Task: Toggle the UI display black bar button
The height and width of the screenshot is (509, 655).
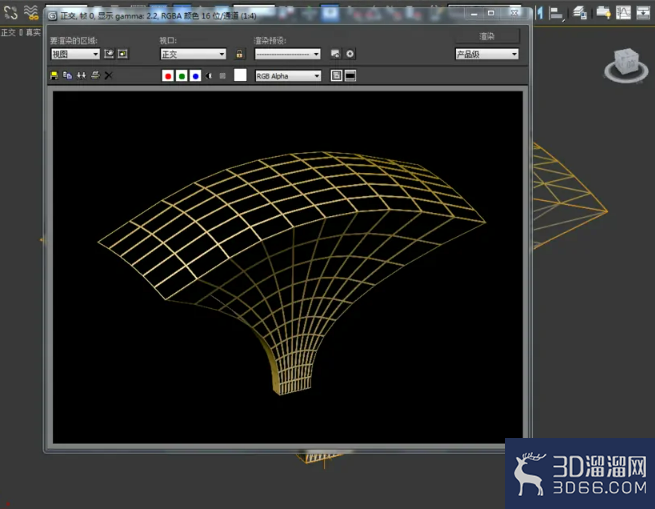Action: click(350, 76)
